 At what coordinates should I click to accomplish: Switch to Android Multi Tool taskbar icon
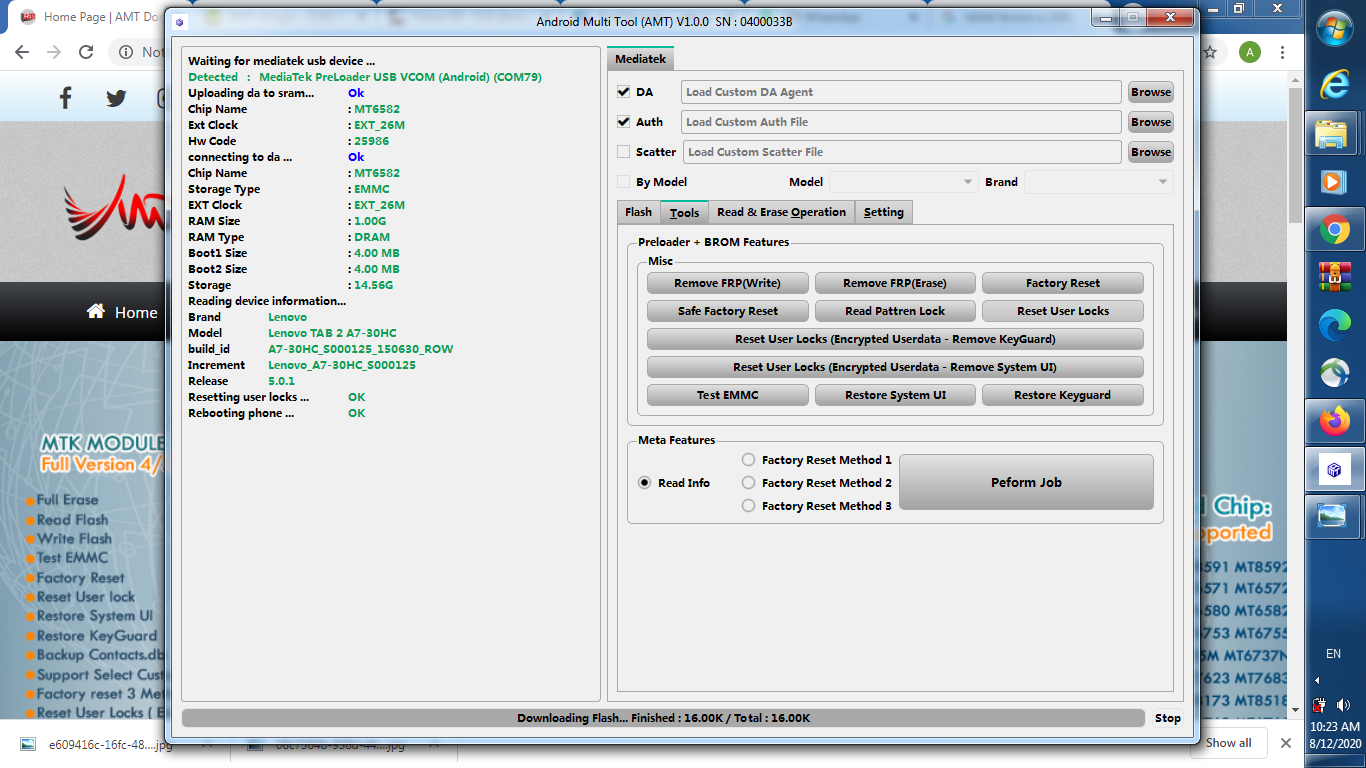[x=1333, y=469]
